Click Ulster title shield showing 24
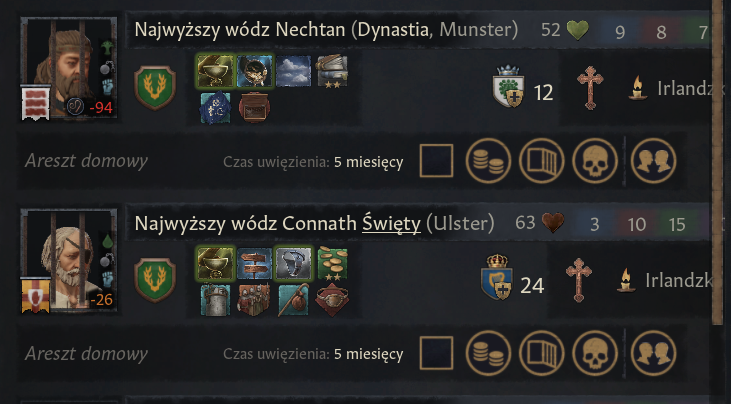This screenshot has width=731, height=404. point(497,278)
